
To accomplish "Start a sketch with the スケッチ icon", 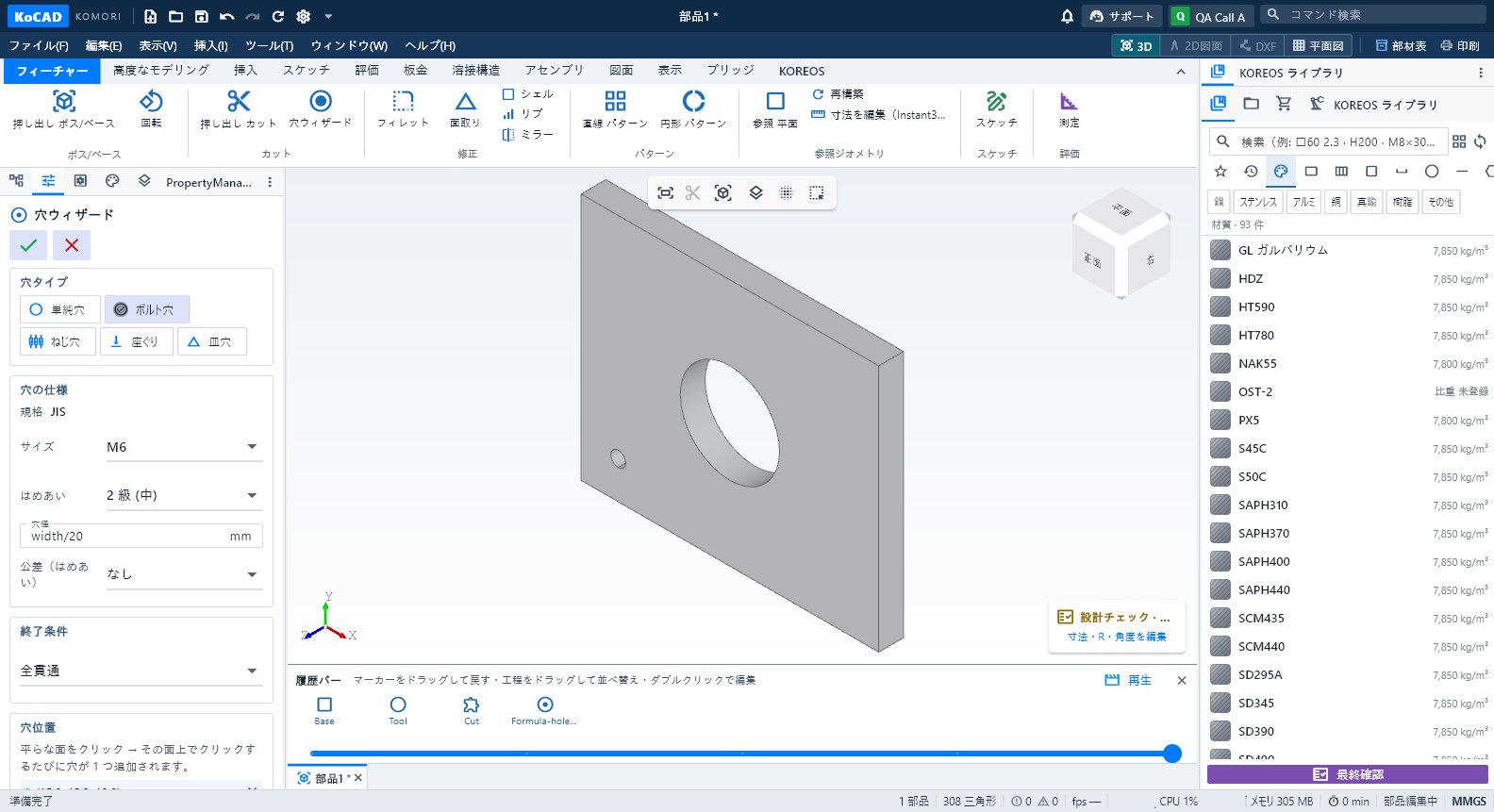I will pyautogui.click(x=997, y=101).
